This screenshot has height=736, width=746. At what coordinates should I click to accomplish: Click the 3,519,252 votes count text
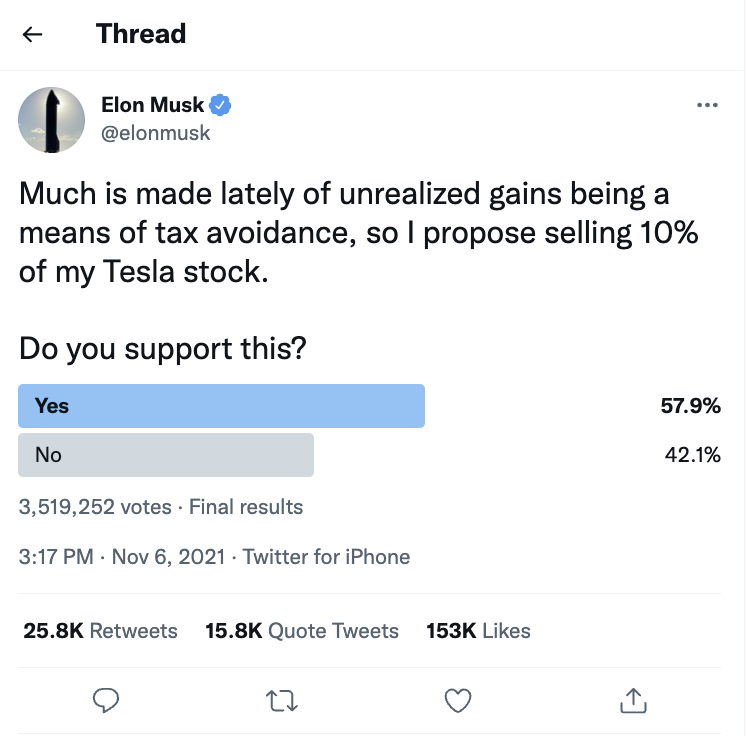coord(95,507)
